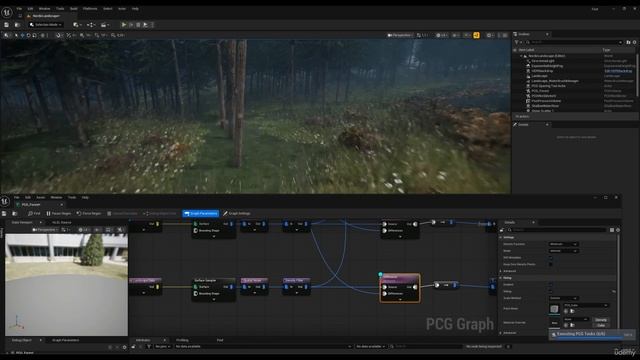640x360 pixels.
Task: Click the Save icon in PCG toolbar
Action: (4, 213)
